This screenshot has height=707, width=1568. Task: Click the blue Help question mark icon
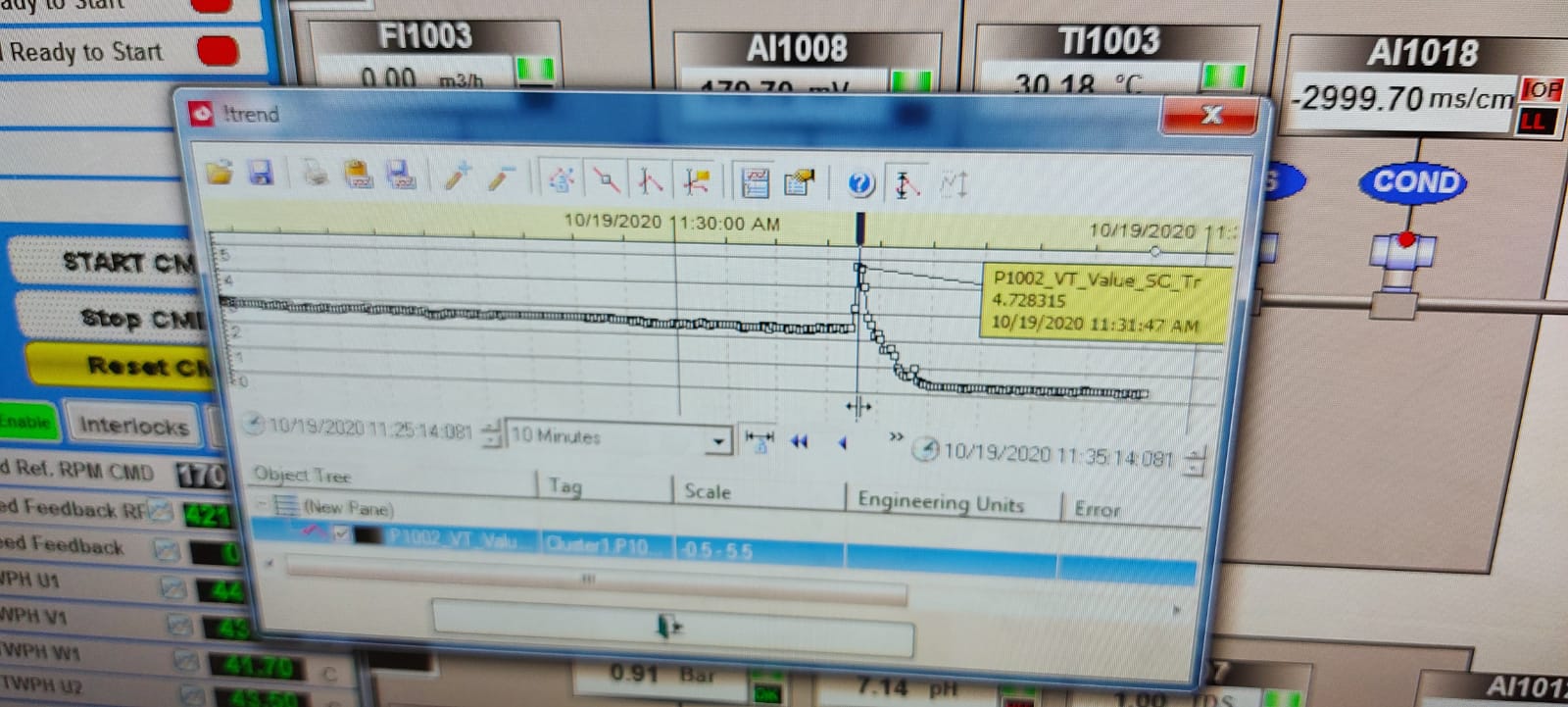tap(859, 183)
